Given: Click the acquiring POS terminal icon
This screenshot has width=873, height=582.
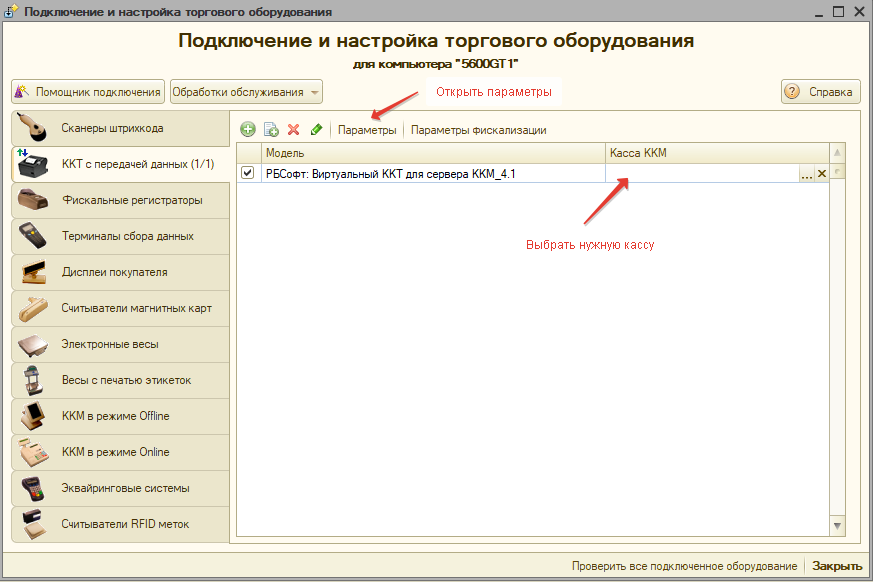Looking at the screenshot, I should point(33,488).
